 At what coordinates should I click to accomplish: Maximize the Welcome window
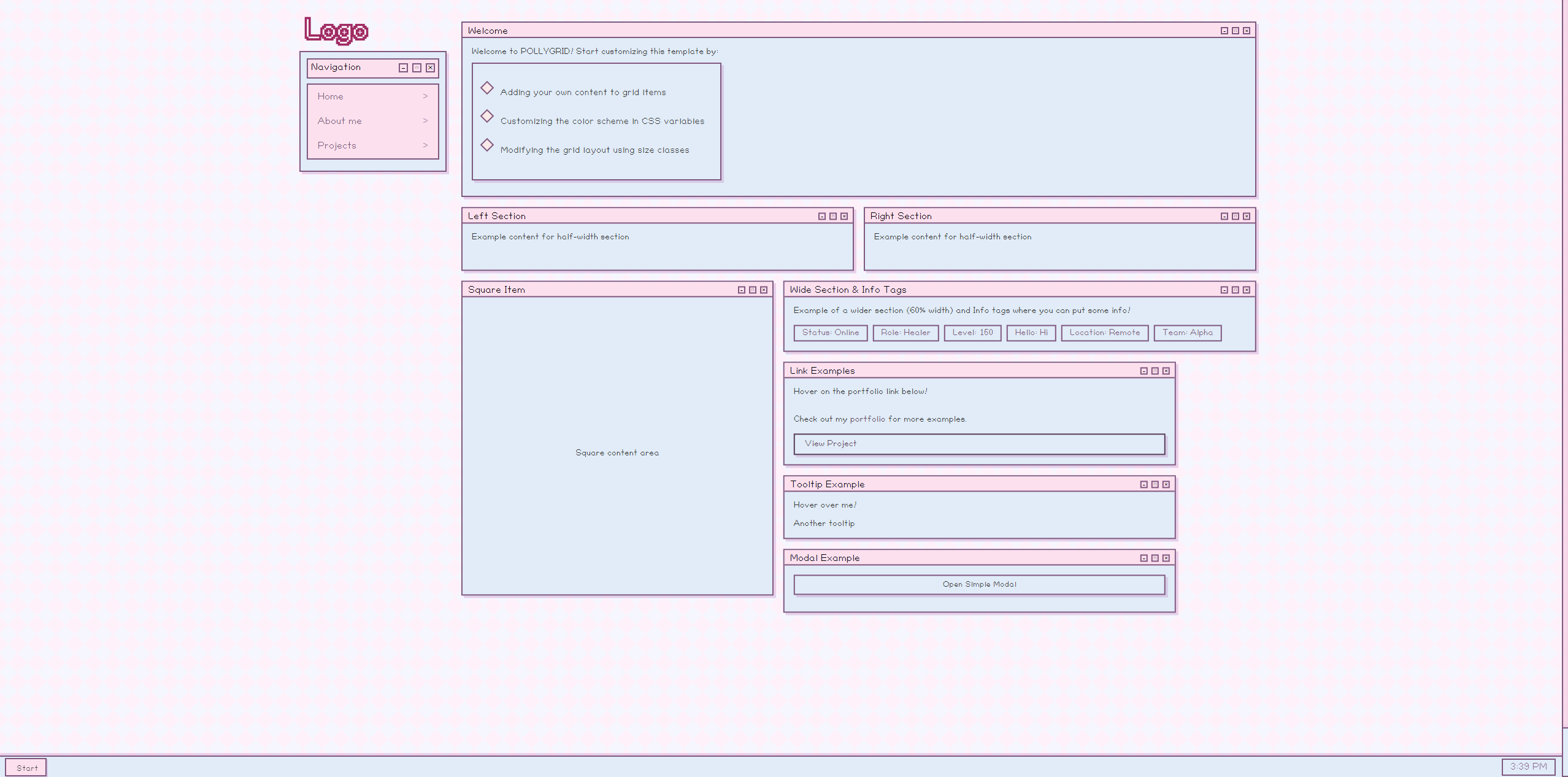1235,31
